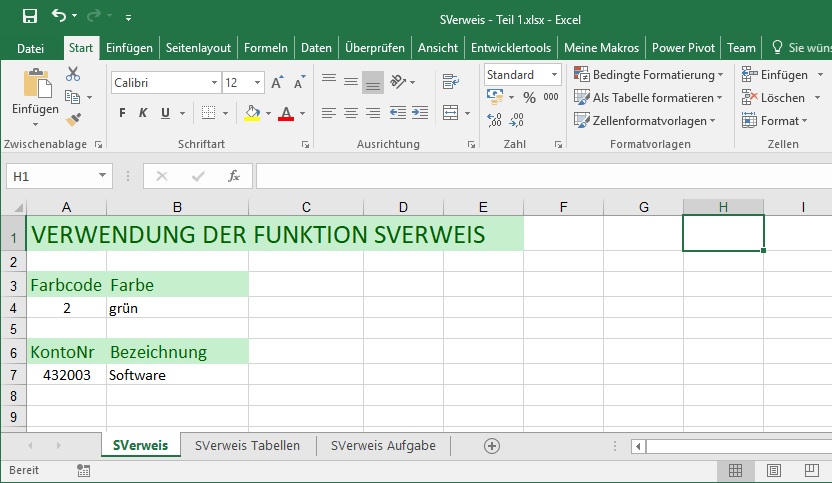Toggle italic formatting (K)
The height and width of the screenshot is (483, 832).
[143, 113]
